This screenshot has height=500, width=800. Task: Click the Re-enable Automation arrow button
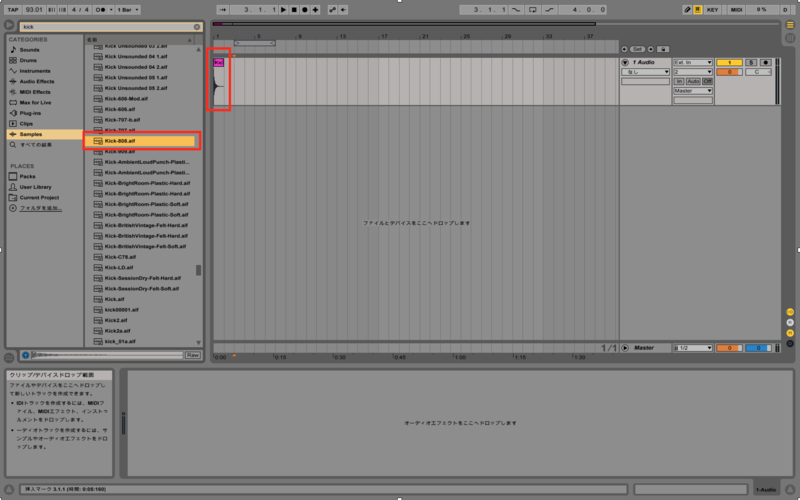[343, 10]
